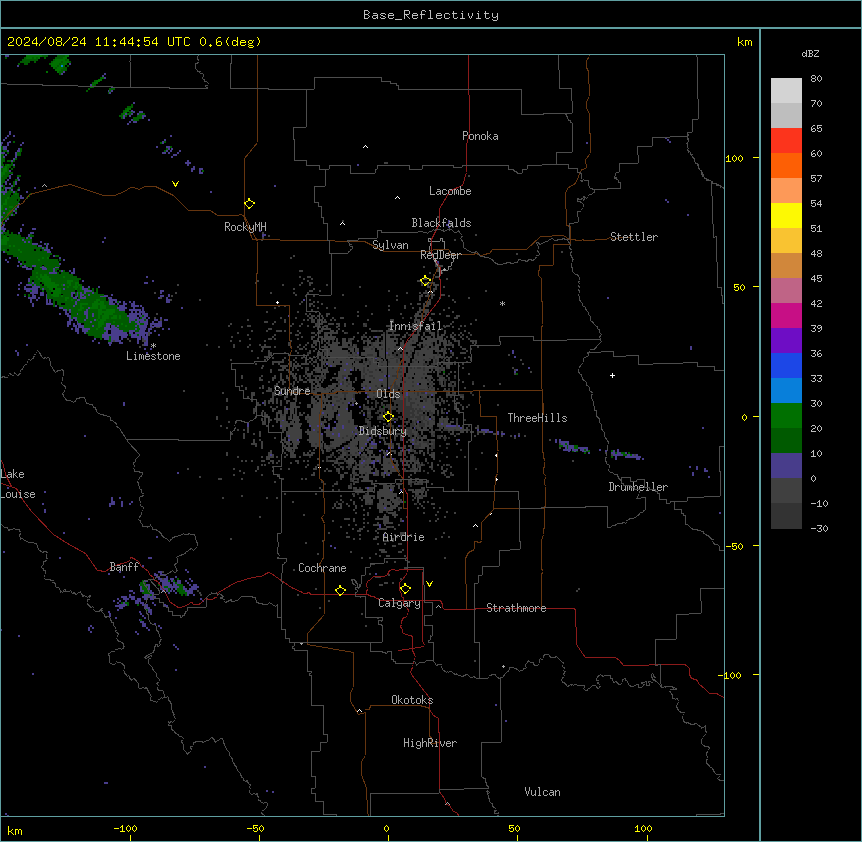Image resolution: width=862 pixels, height=842 pixels.
Task: Click the 0 tick on the bottom axis
Action: click(386, 828)
